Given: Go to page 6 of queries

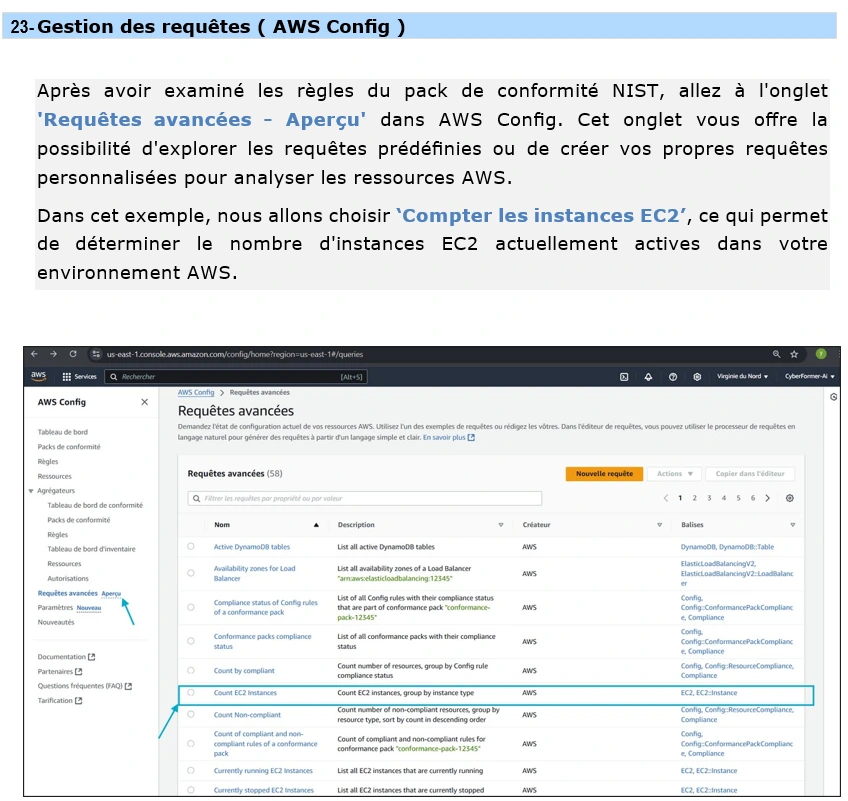Looking at the screenshot, I should coord(753,498).
